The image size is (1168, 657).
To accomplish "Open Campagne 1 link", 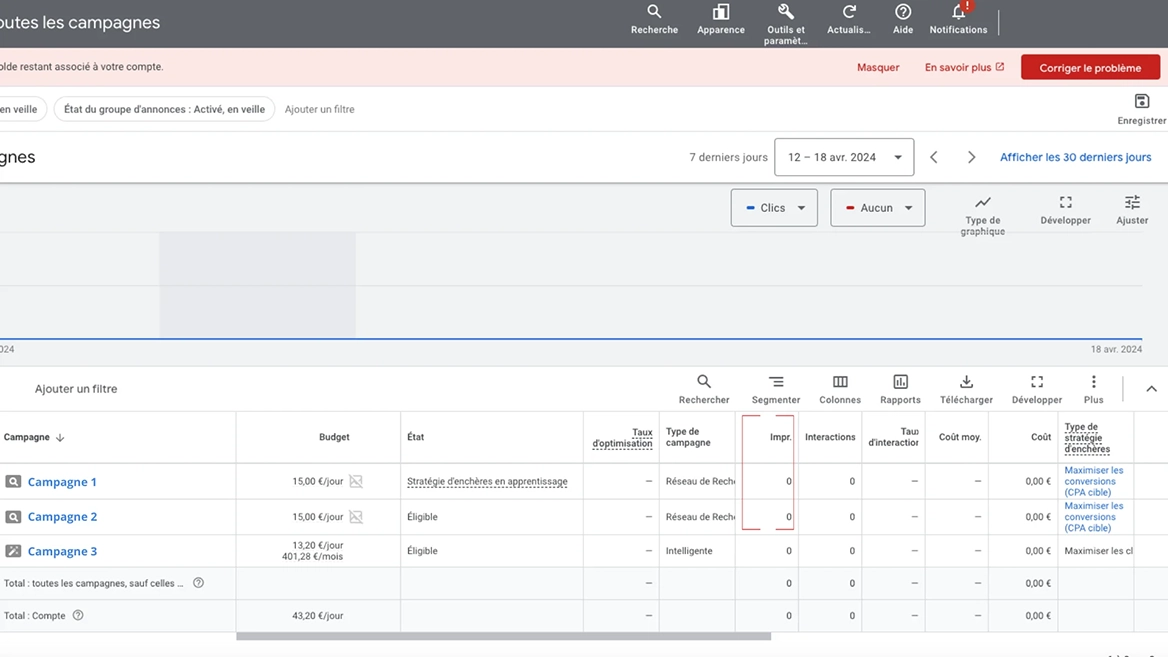I will (x=62, y=482).
